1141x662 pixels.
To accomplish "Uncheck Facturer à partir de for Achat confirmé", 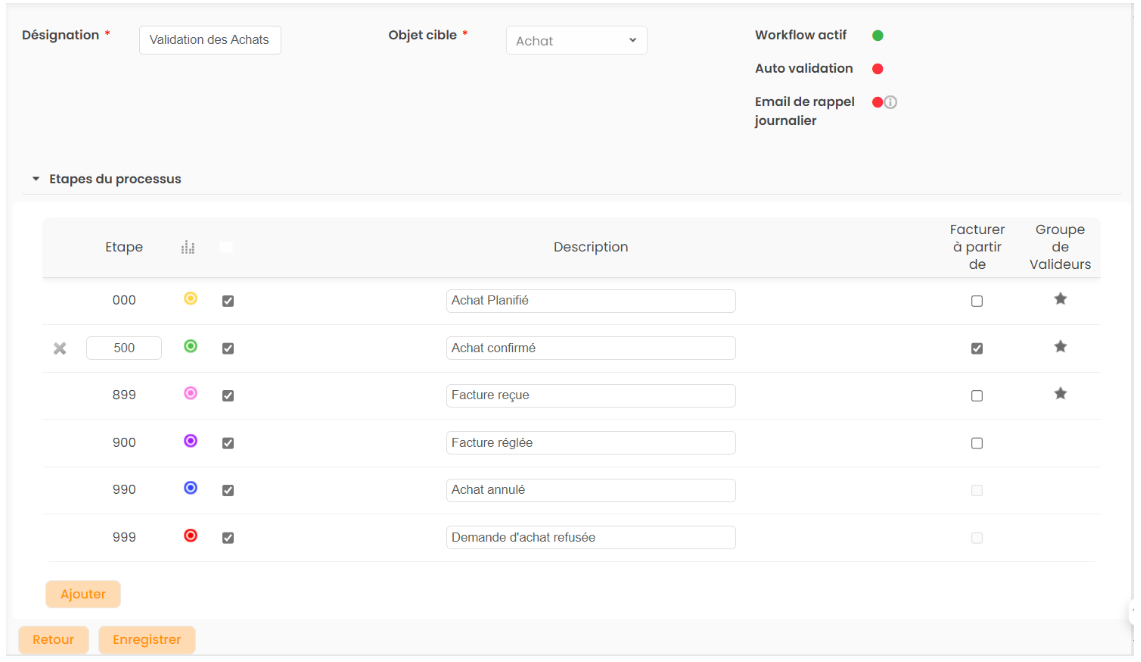I will [x=977, y=348].
